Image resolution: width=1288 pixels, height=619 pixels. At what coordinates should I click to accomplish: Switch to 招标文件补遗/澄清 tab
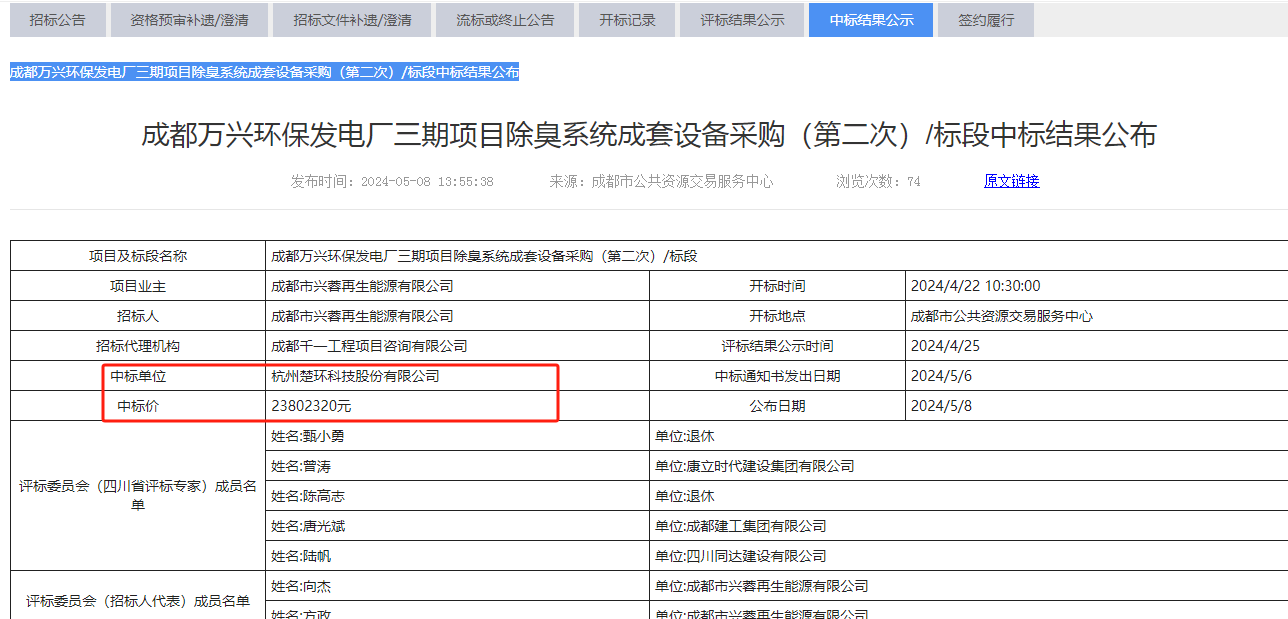(x=352, y=20)
